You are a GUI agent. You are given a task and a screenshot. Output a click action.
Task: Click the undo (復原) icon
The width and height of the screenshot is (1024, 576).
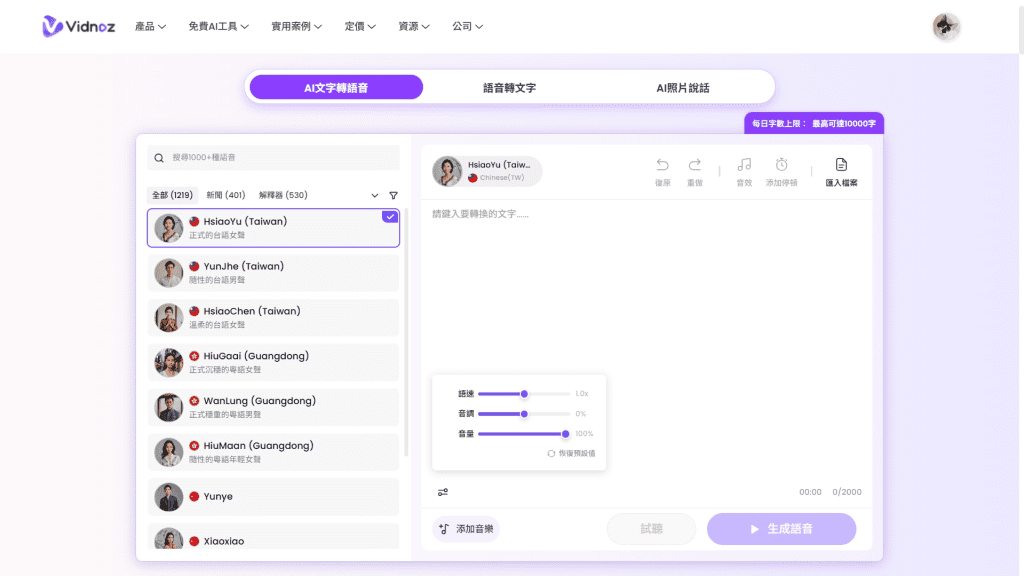pos(662,165)
